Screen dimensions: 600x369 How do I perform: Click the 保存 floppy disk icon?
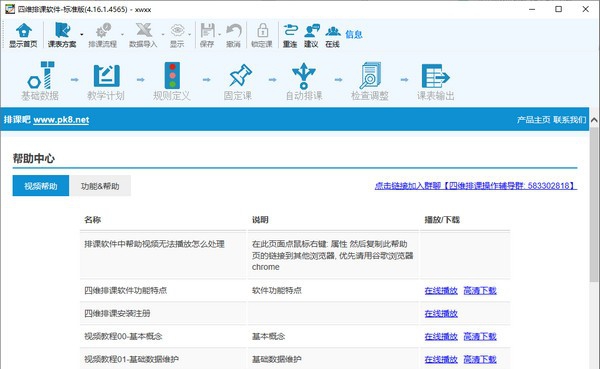207,31
